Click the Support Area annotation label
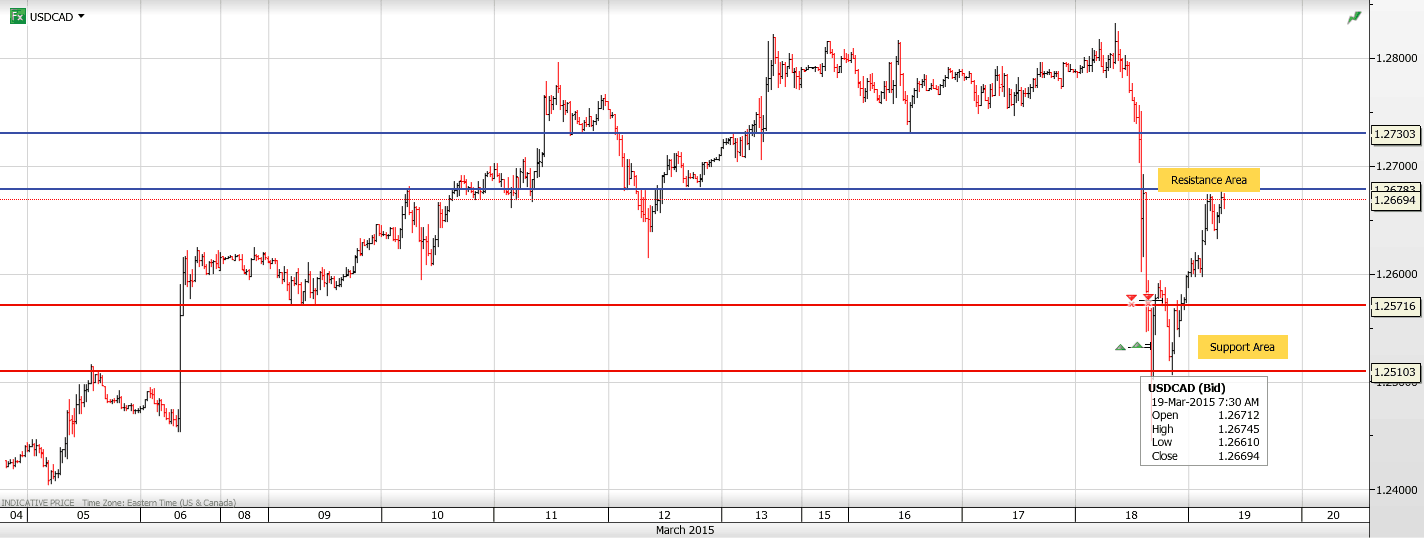This screenshot has width=1424, height=538. pos(1242,347)
